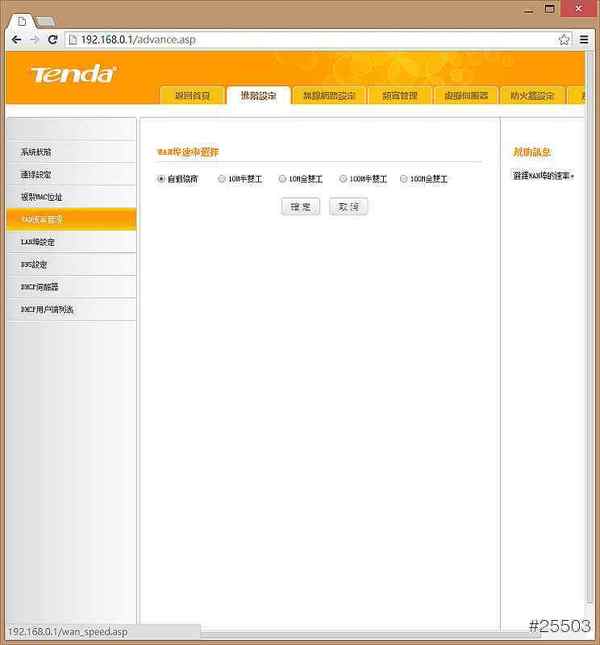Open DNS settings sidebar item
This screenshot has width=600, height=645.
tap(72, 264)
